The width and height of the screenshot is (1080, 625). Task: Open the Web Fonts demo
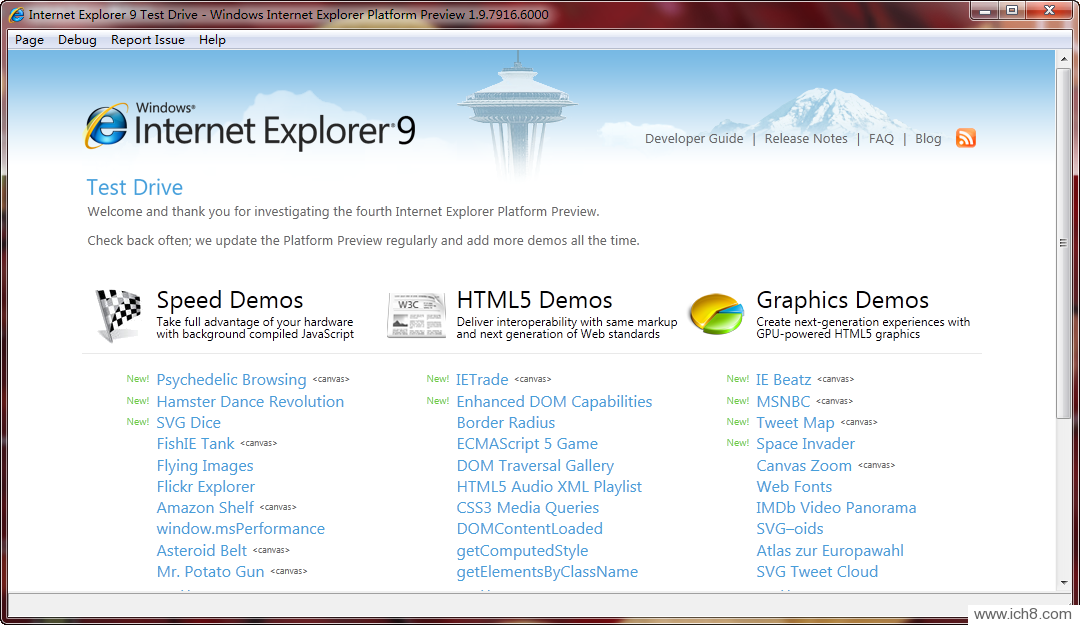[794, 486]
